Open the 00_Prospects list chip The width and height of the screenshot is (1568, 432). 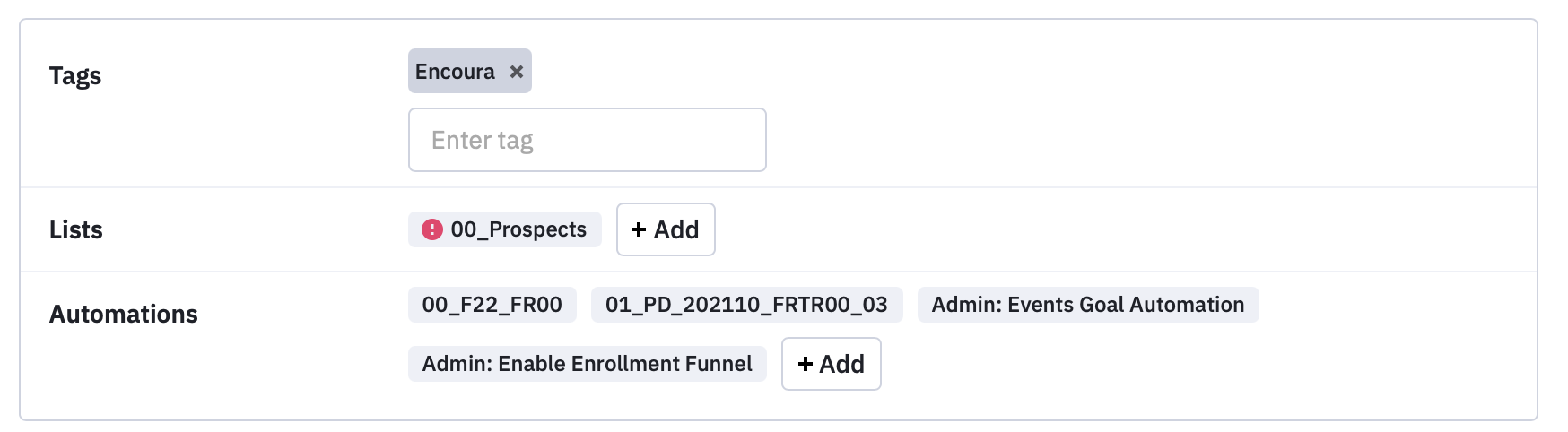505,229
